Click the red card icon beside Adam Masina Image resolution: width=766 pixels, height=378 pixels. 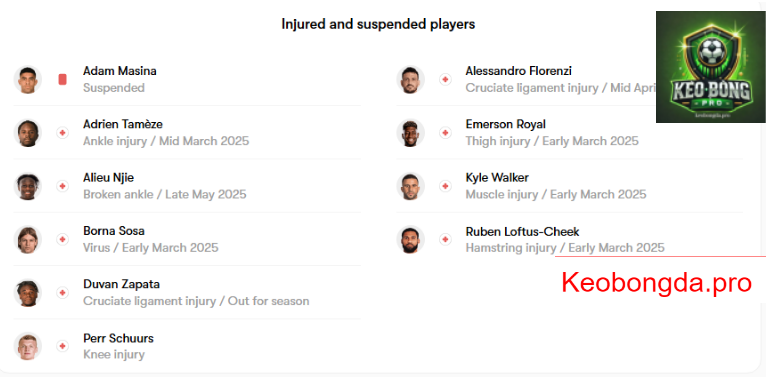coord(63,79)
